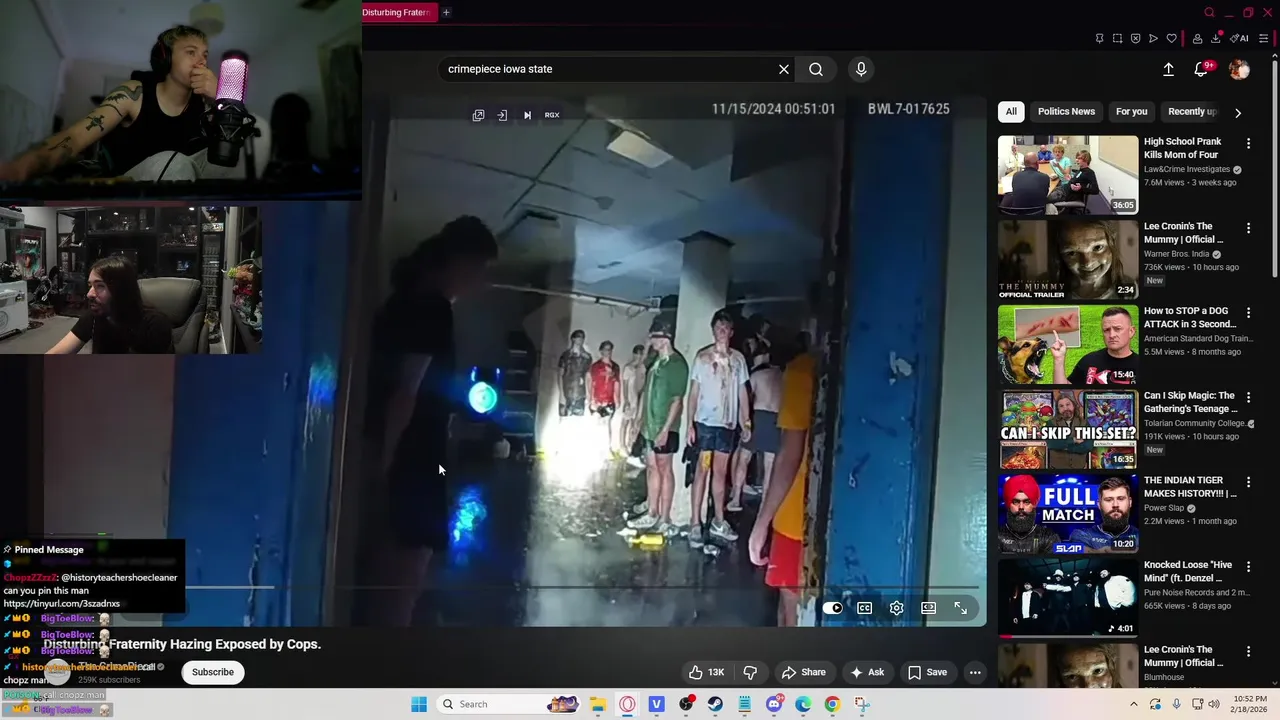Open Google Chrome from the taskbar
1280x720 pixels.
(832, 704)
